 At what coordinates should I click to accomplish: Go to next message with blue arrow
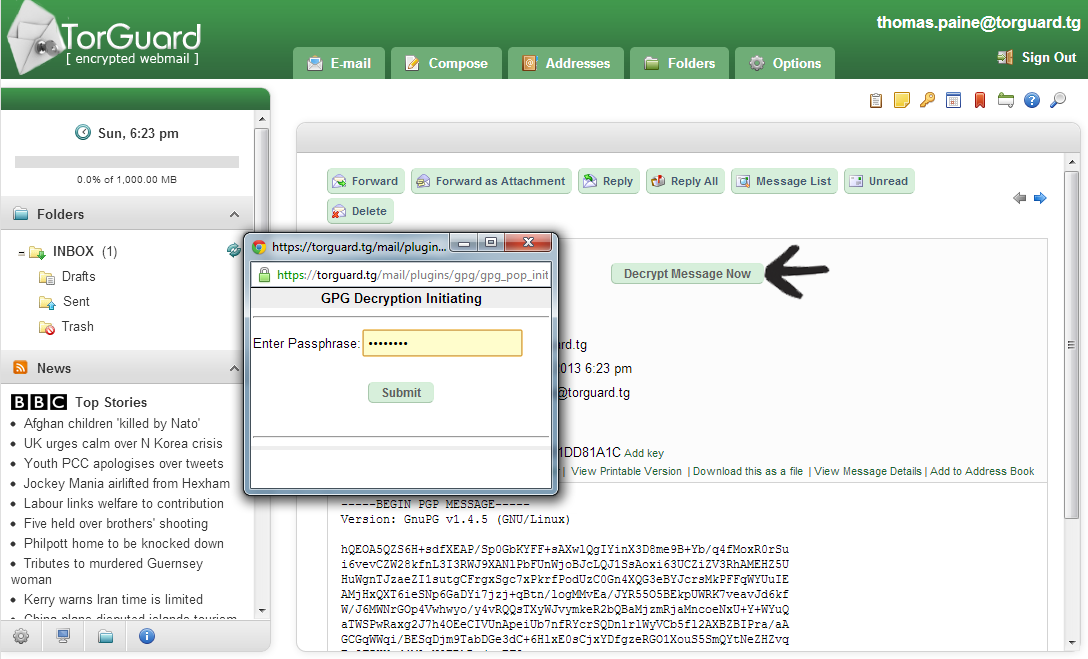click(1040, 198)
